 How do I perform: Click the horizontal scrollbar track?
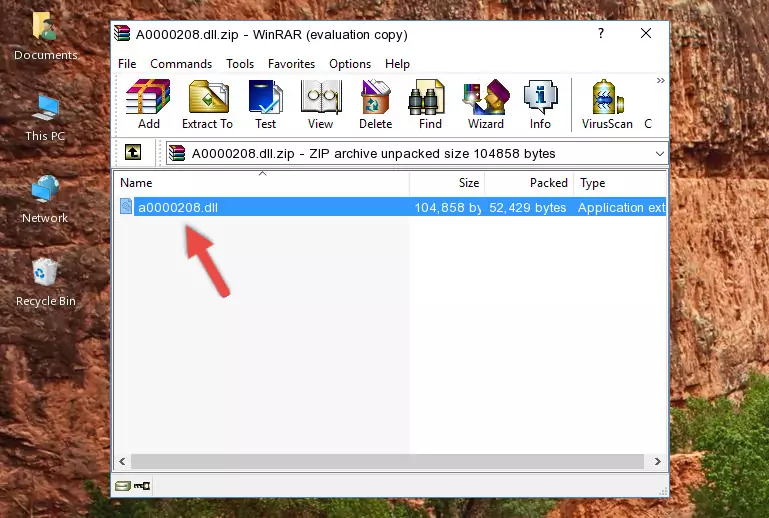point(387,461)
